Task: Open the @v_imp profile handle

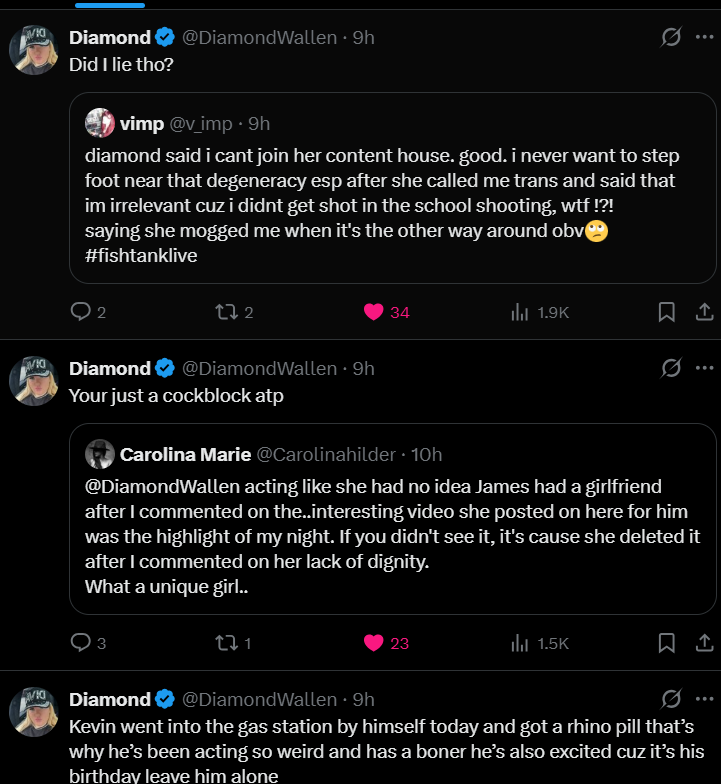Action: pos(201,124)
